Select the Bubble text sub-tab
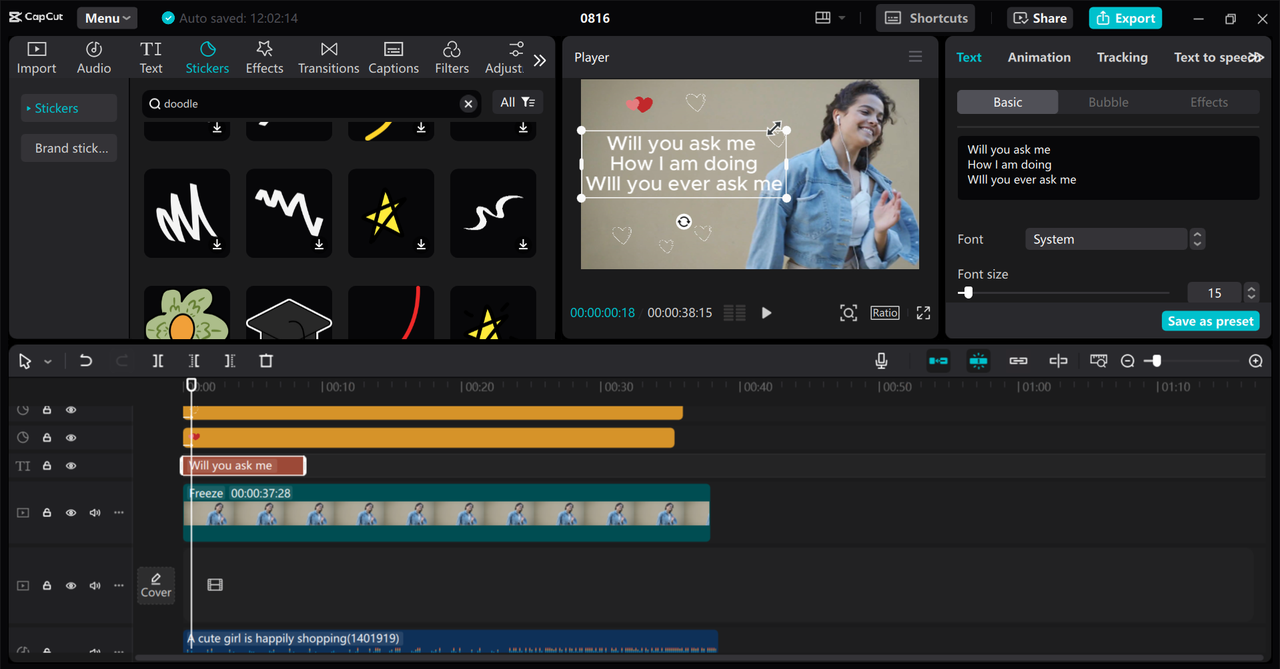The width and height of the screenshot is (1280, 669). coord(1108,102)
